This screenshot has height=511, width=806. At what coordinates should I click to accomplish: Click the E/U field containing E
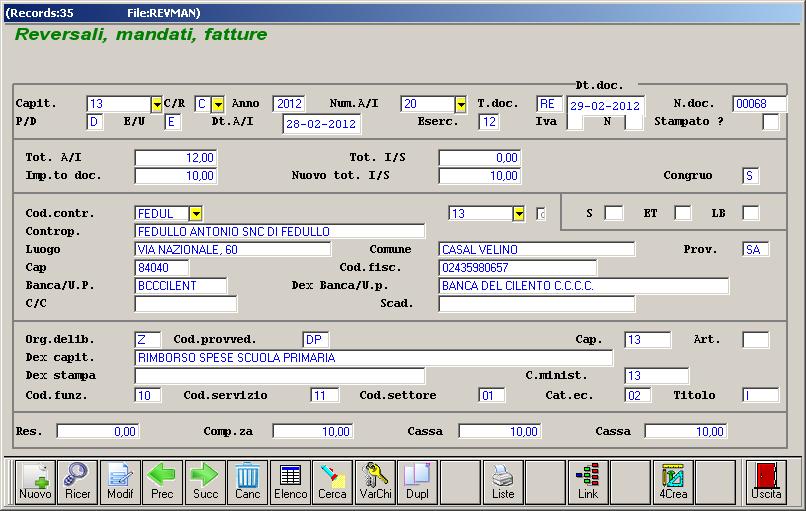click(173, 122)
